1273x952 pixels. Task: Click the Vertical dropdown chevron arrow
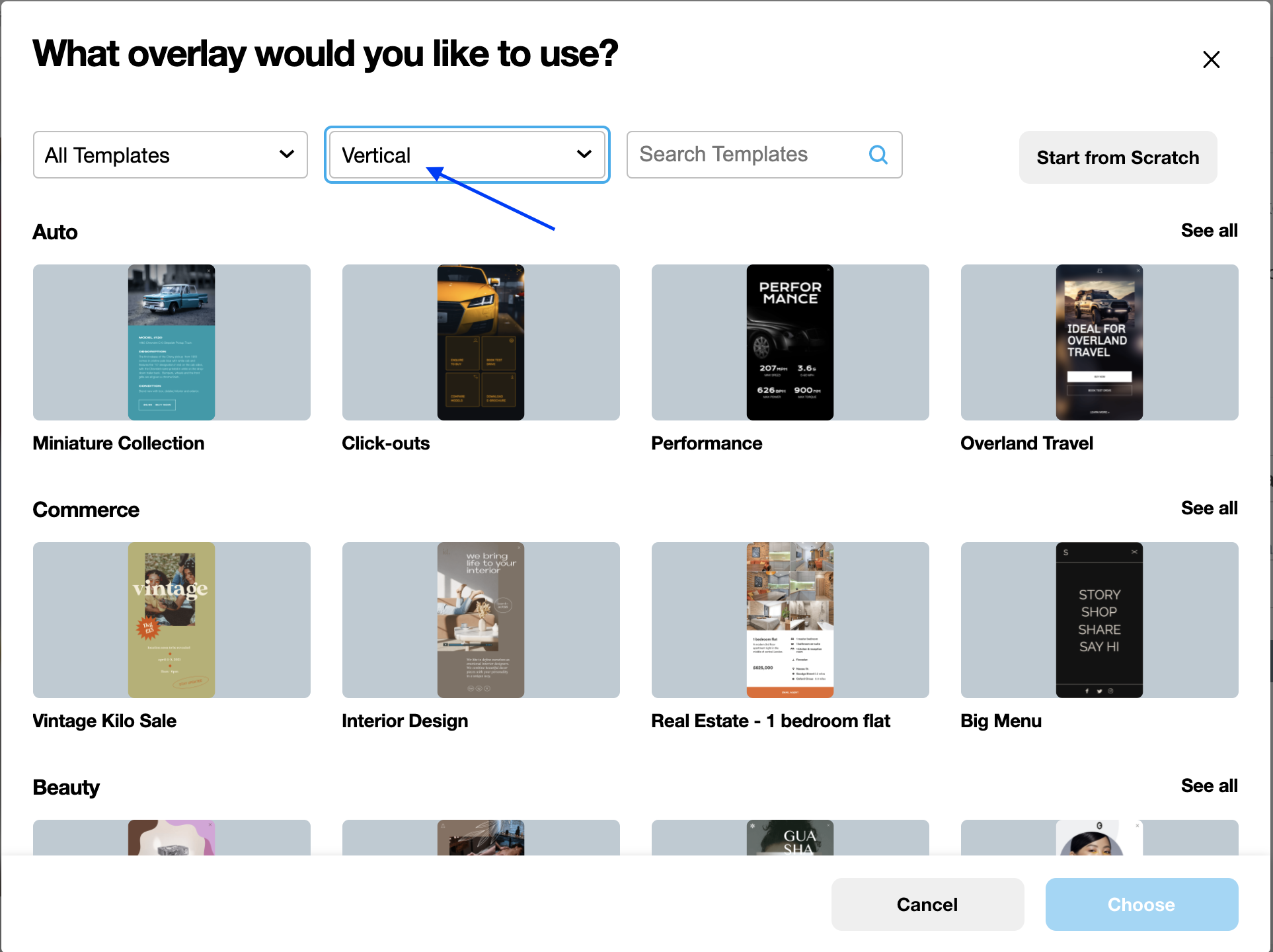tap(584, 155)
